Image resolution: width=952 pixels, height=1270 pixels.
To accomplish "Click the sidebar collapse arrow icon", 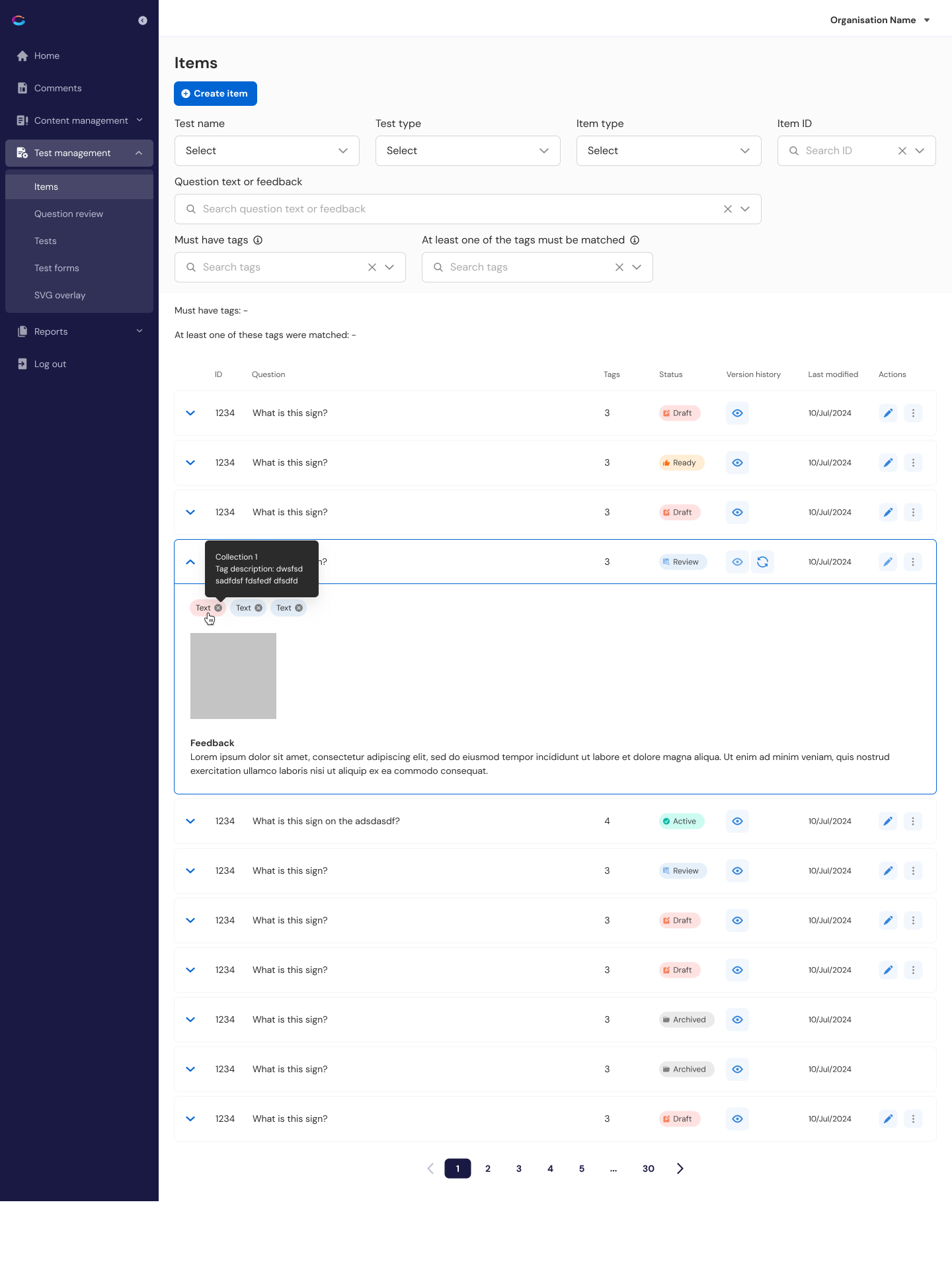I will (142, 21).
